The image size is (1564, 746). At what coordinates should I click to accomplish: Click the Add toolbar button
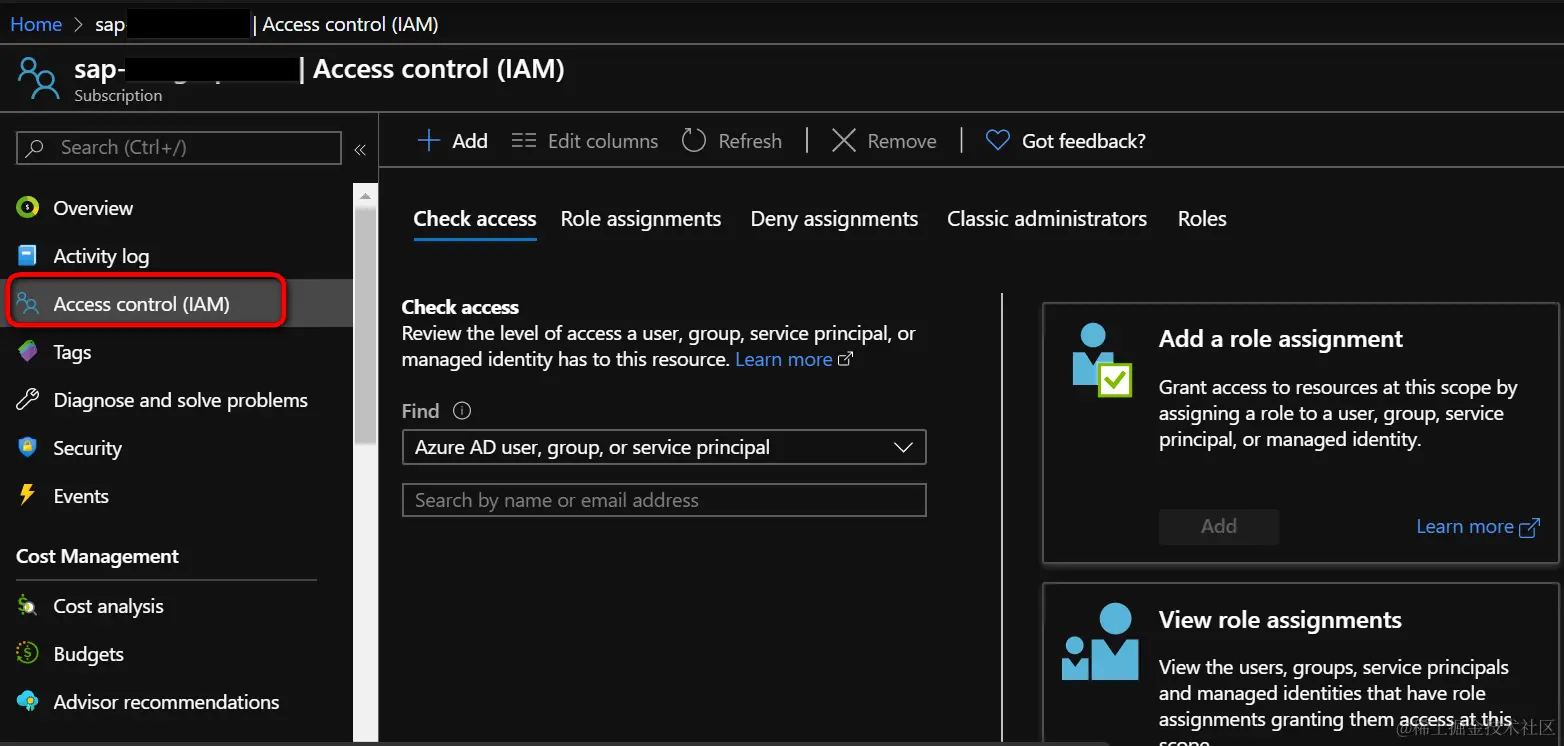[x=452, y=141]
